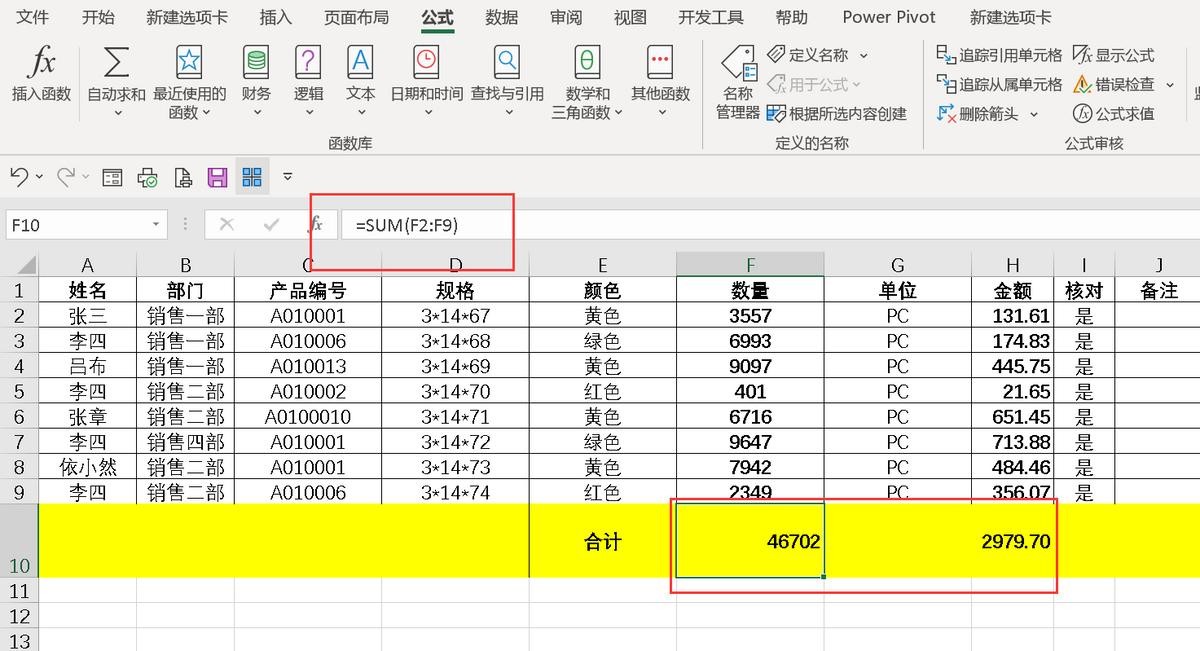The image size is (1200, 651).
Task: Toggle 显示公式 show formulas
Action: (x=1114, y=55)
